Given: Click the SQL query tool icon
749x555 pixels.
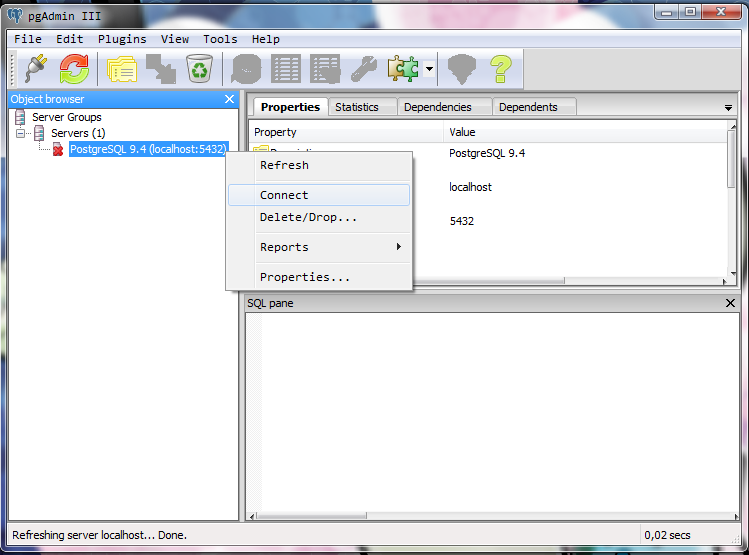Looking at the screenshot, I should click(246, 69).
